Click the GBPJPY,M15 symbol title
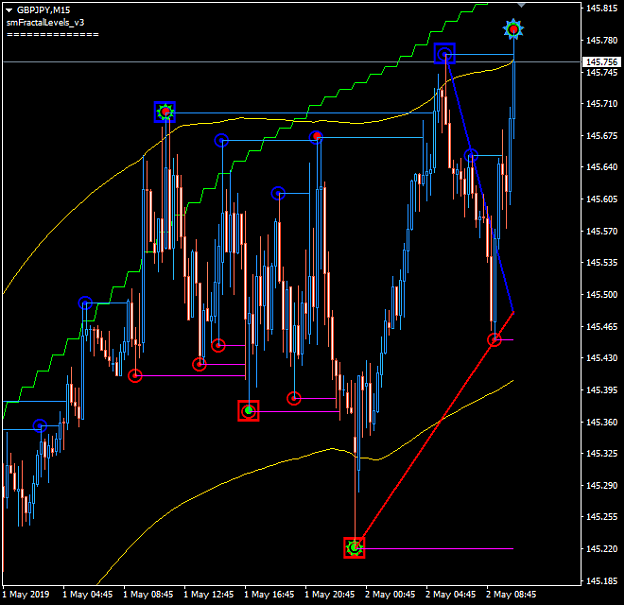 point(43,10)
